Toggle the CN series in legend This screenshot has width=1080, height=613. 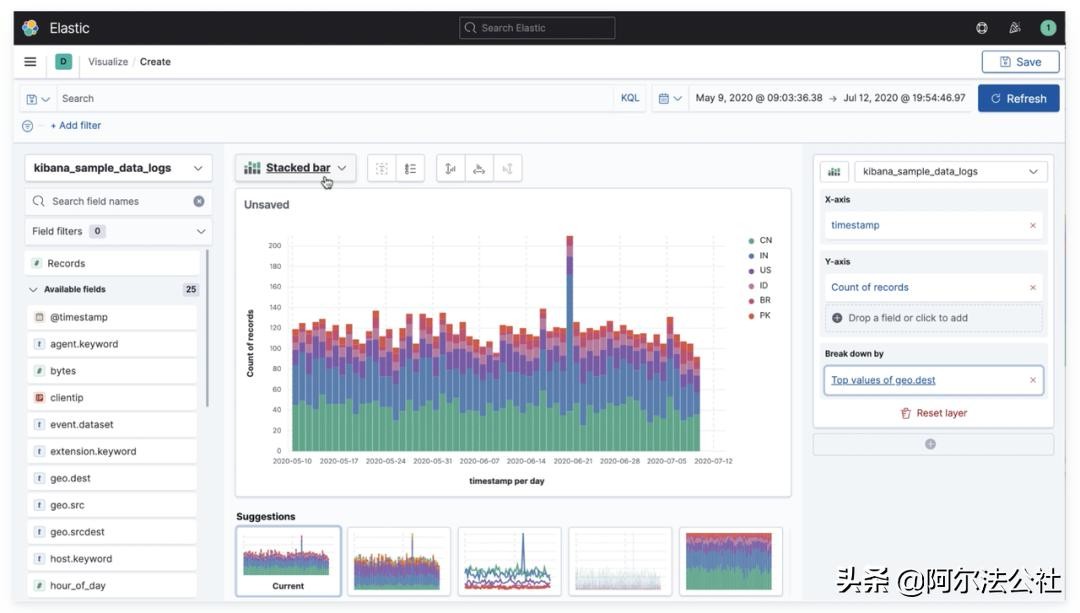[x=760, y=241]
